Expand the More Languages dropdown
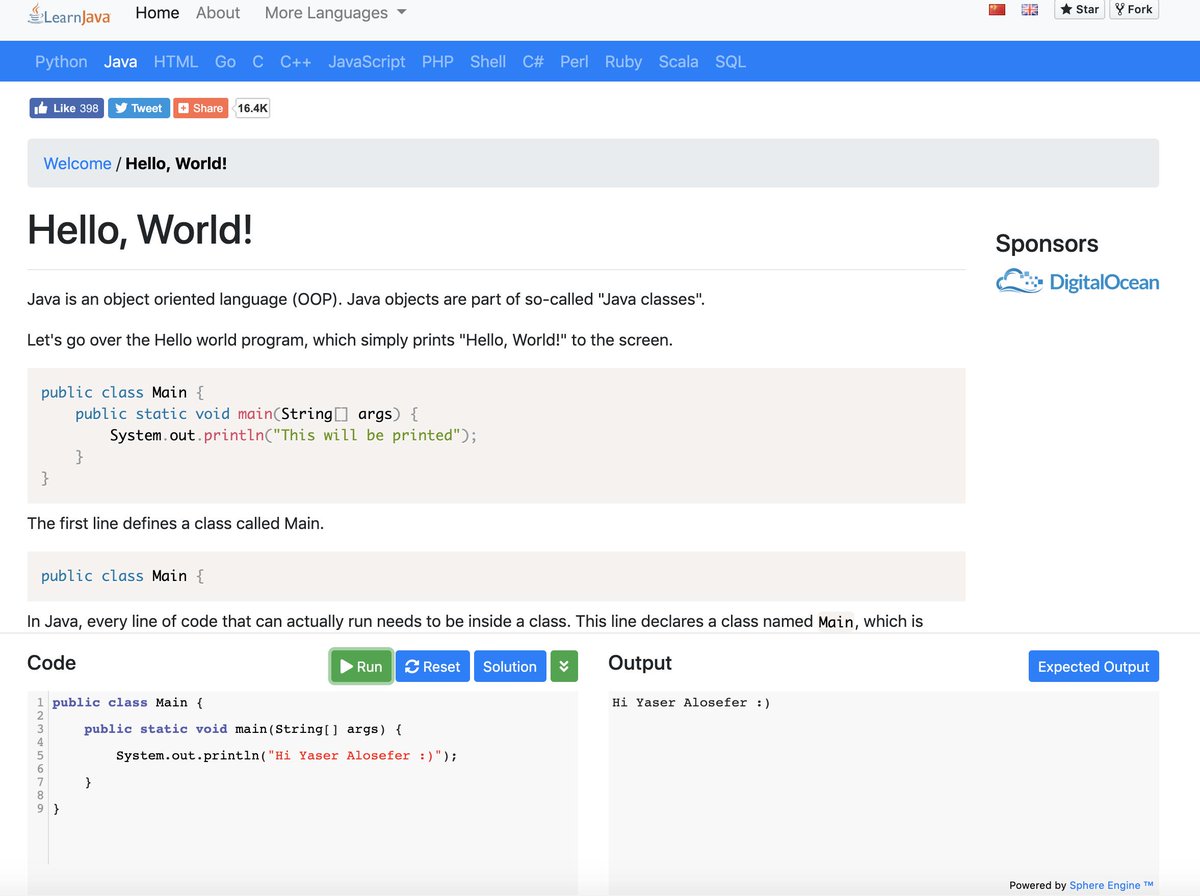The height and width of the screenshot is (896, 1200). click(335, 13)
